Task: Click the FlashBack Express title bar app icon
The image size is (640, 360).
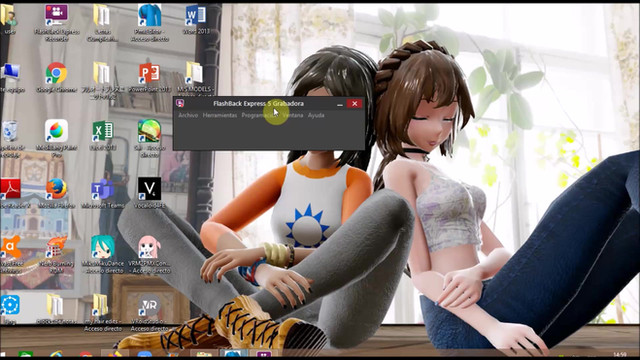Action: click(180, 103)
